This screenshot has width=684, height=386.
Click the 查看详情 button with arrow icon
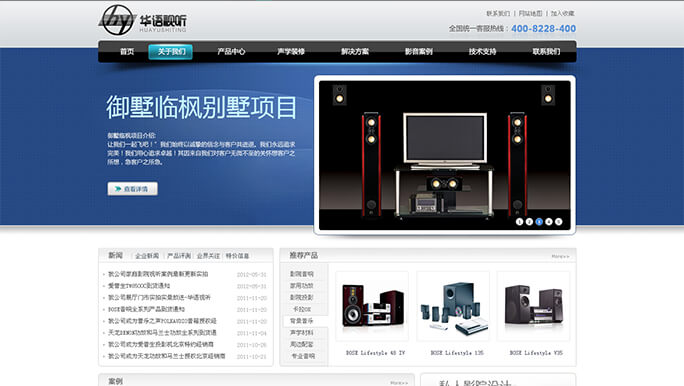[x=133, y=189]
